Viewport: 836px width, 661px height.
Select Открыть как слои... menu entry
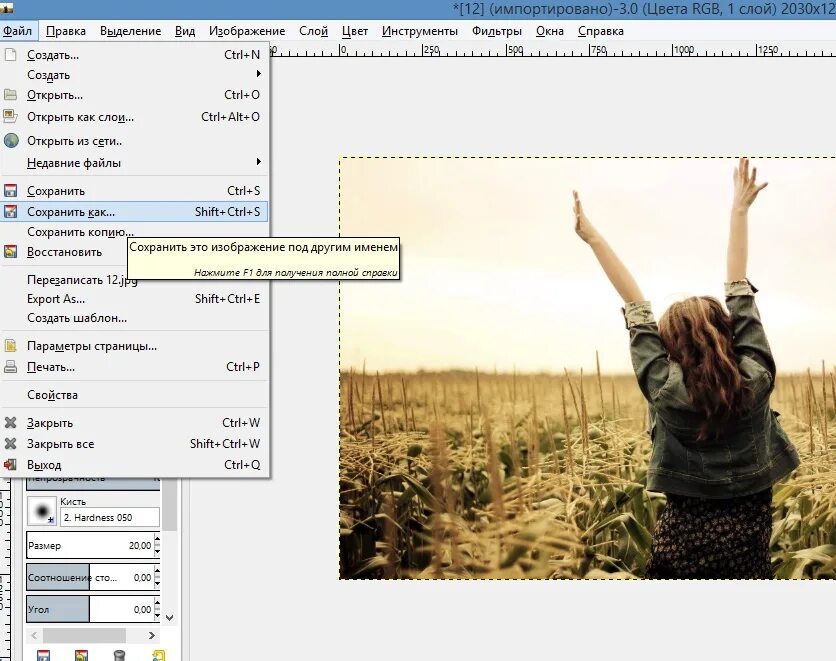pyautogui.click(x=134, y=117)
